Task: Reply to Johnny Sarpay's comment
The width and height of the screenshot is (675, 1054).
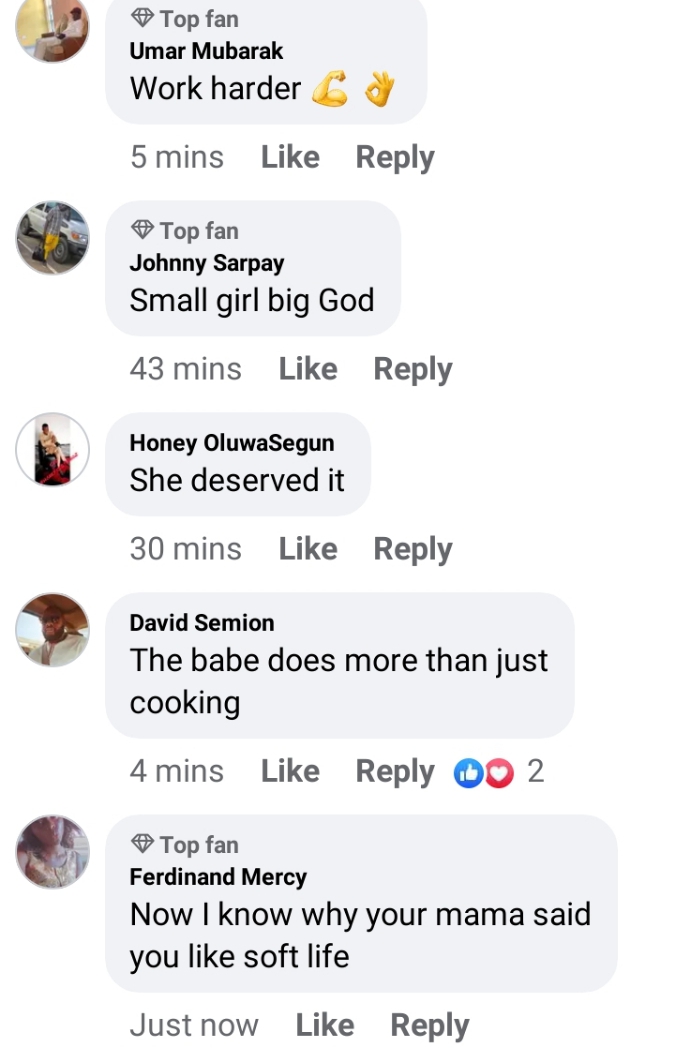Action: click(413, 369)
